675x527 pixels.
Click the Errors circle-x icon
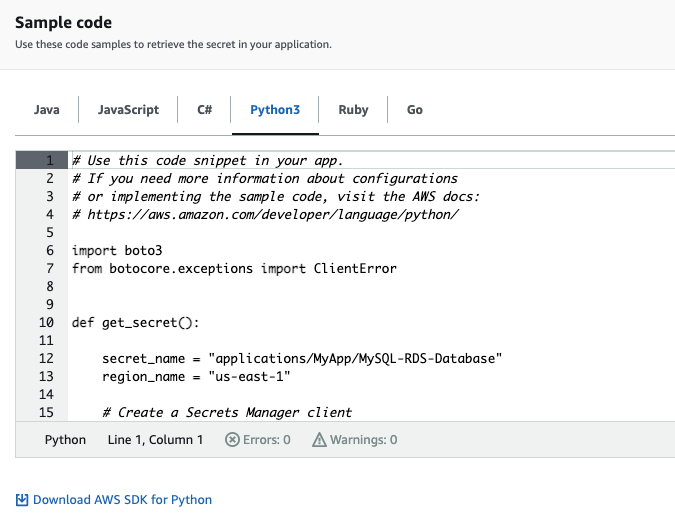(232, 440)
